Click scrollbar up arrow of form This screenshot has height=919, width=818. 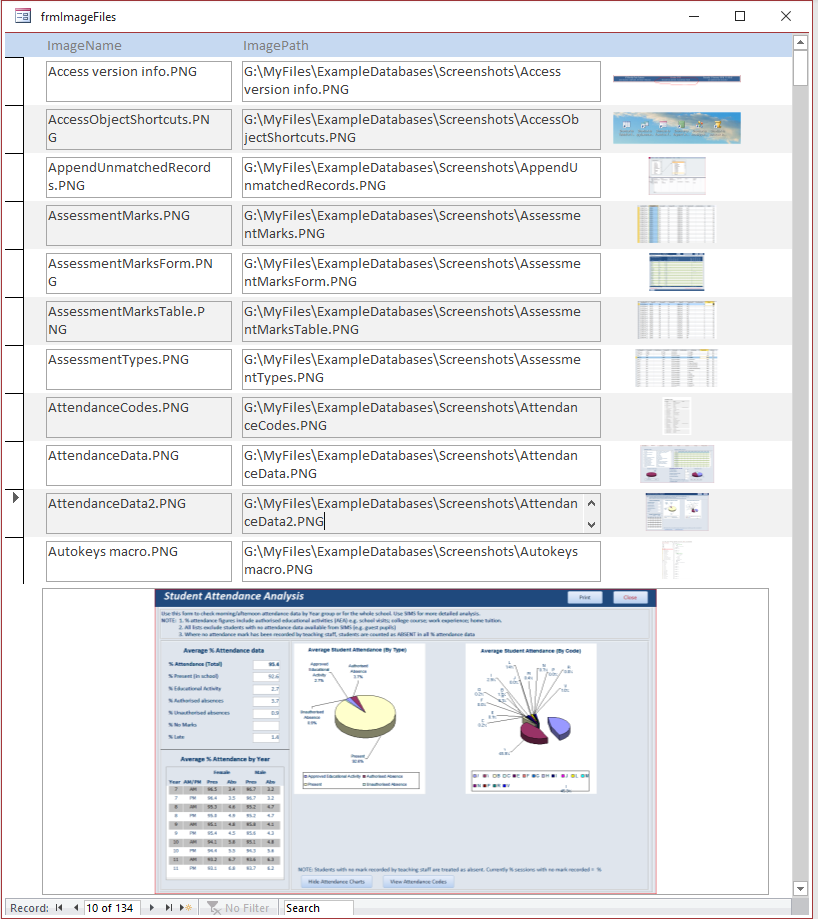click(800, 42)
